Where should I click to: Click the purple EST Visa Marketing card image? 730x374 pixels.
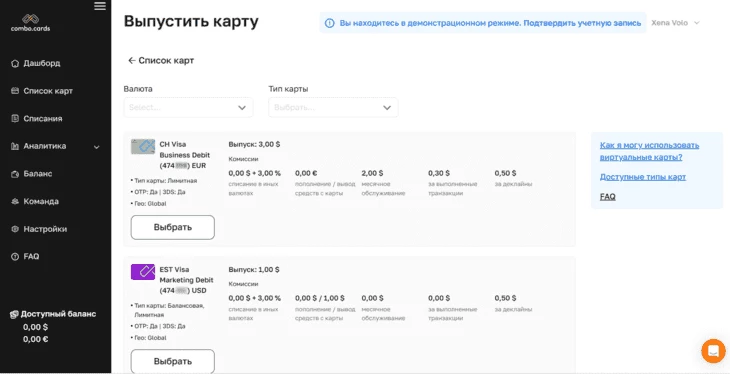coord(143,272)
